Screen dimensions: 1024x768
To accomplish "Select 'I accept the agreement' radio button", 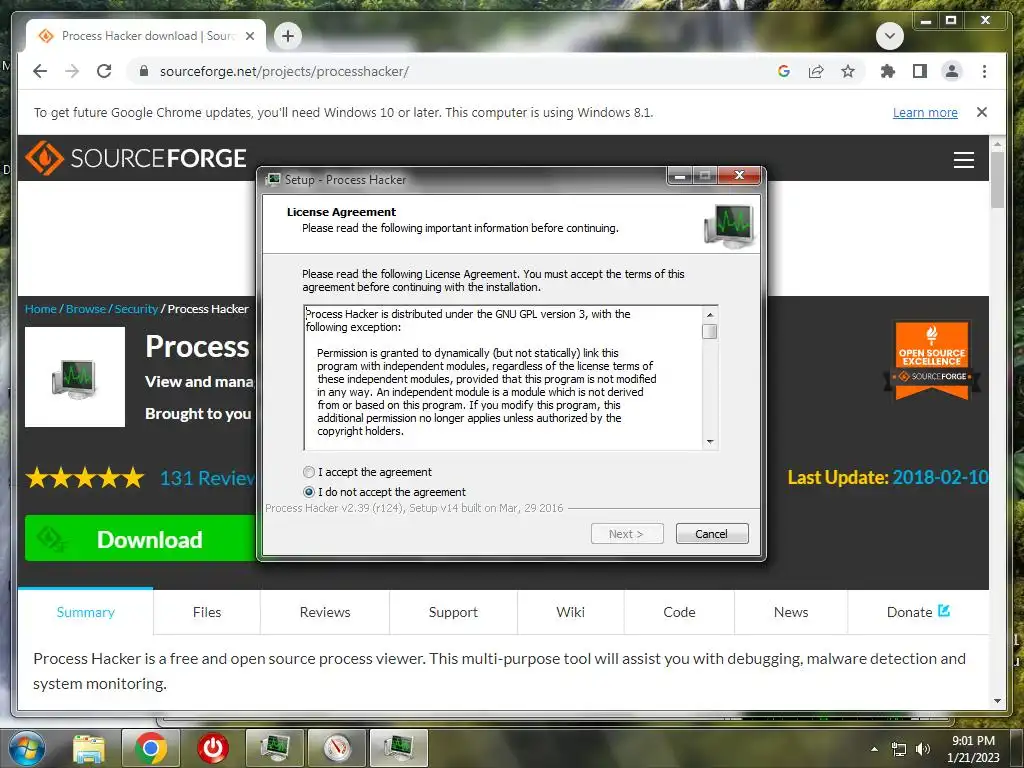I will coord(309,472).
